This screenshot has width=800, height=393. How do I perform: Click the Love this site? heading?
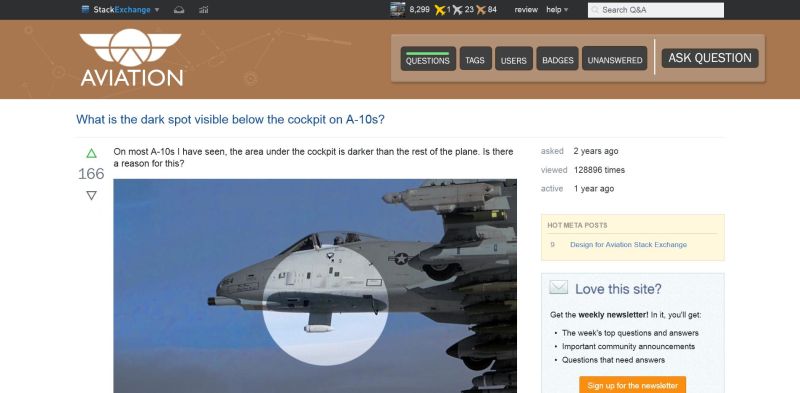[x=618, y=289]
